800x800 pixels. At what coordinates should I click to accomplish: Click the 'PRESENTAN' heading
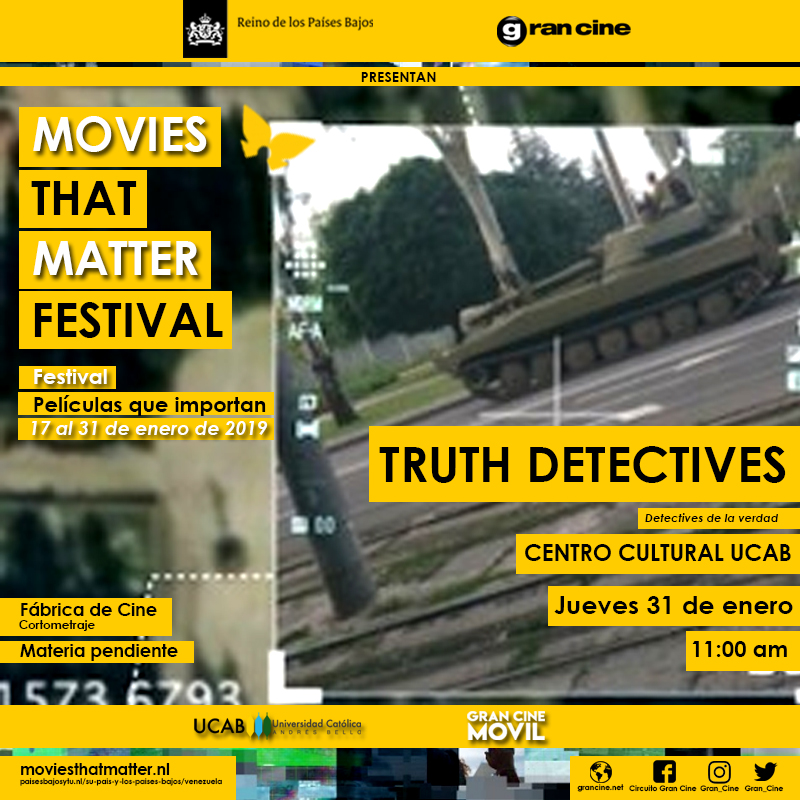pos(398,77)
